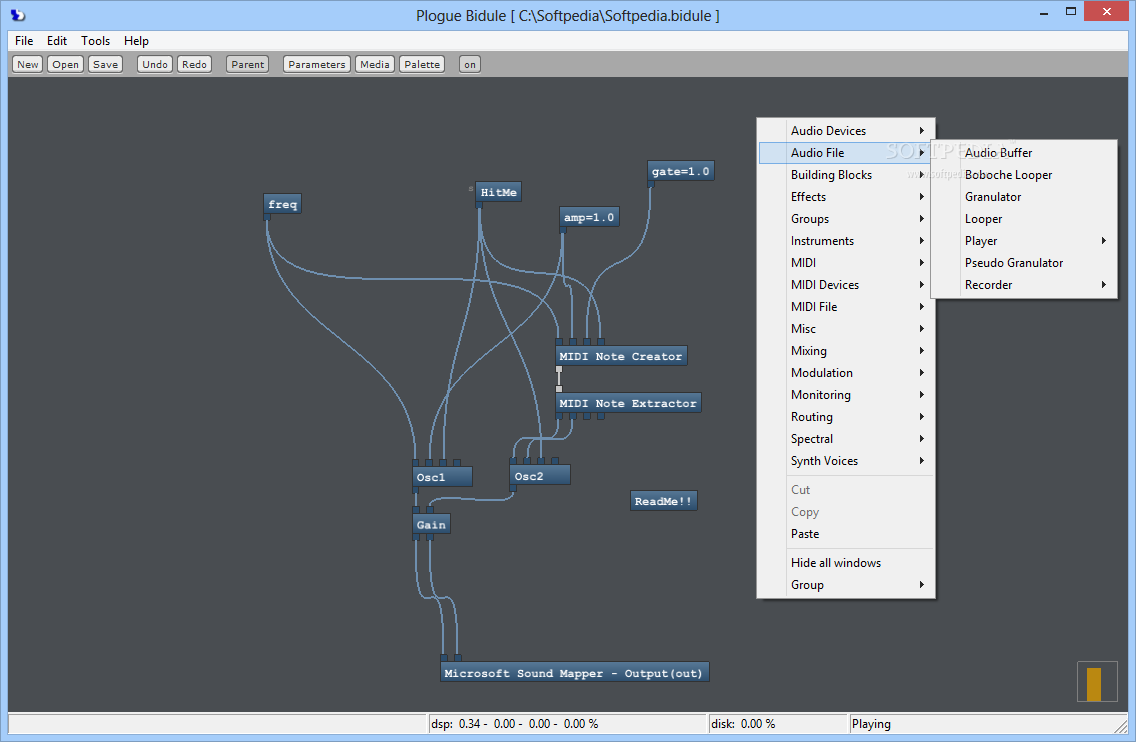Open the Parameters window button
Viewport: 1136px width, 742px height.
pyautogui.click(x=317, y=64)
